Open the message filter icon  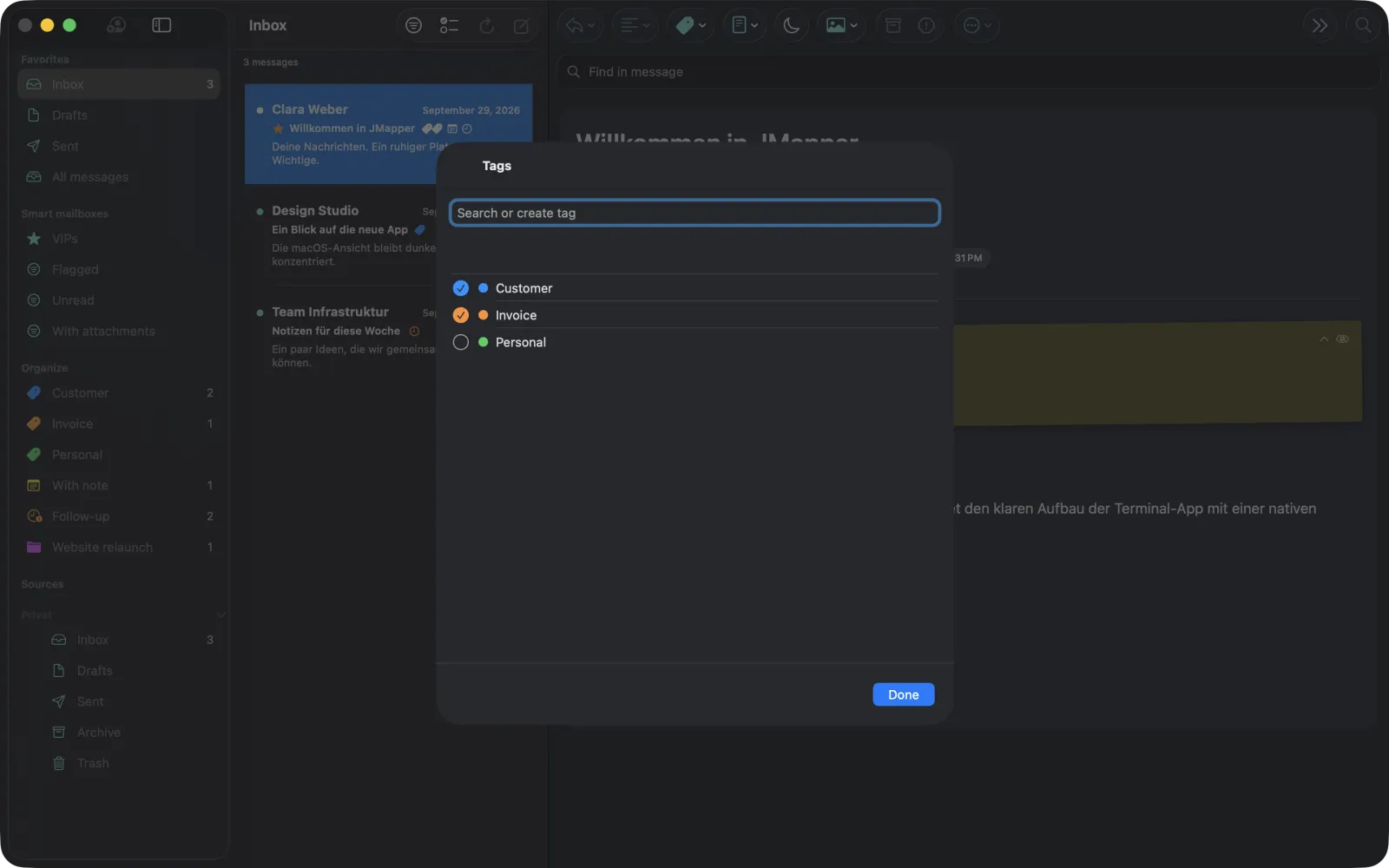pos(414,26)
